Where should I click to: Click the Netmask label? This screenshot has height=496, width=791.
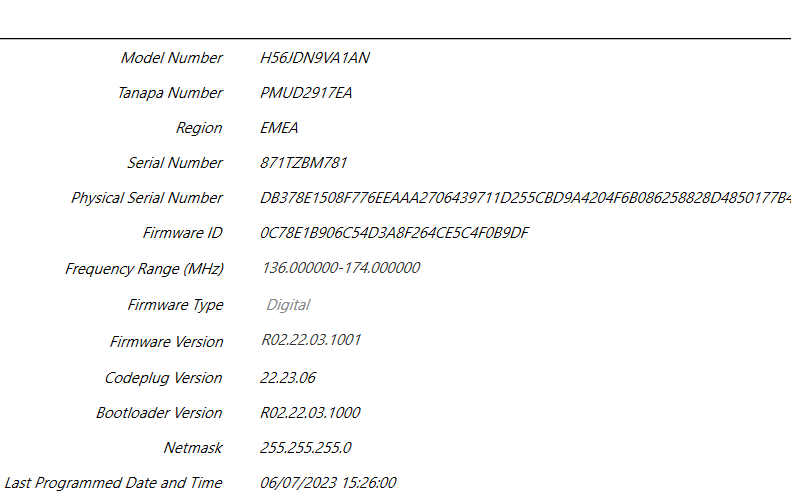pos(192,448)
